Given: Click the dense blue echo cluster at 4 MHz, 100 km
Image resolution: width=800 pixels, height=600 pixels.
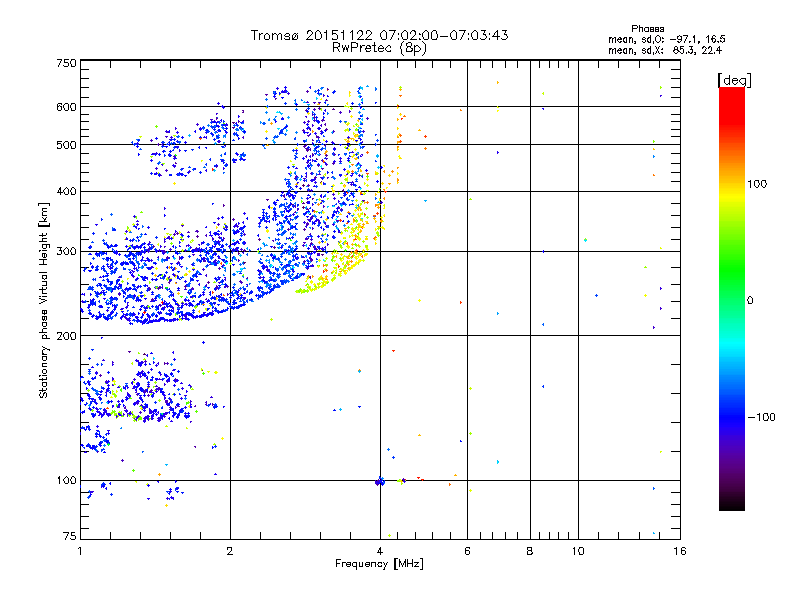Looking at the screenshot, I should tap(380, 481).
